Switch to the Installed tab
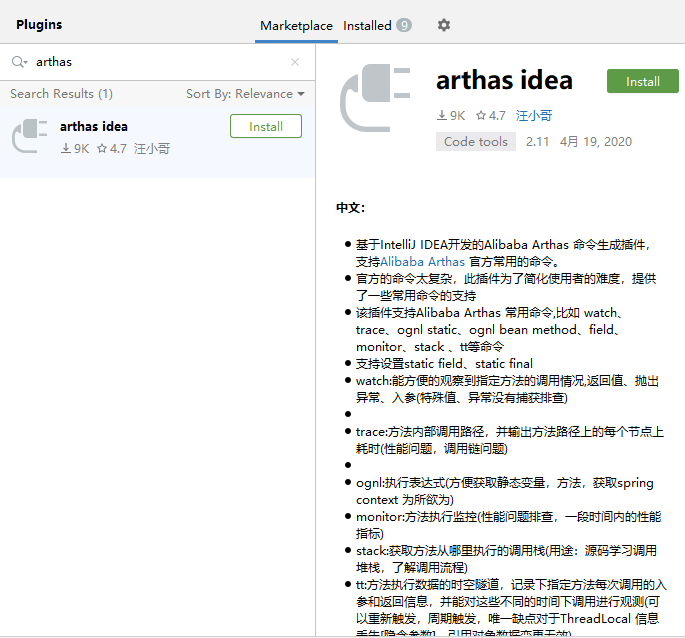The height and width of the screenshot is (638, 685). point(367,26)
